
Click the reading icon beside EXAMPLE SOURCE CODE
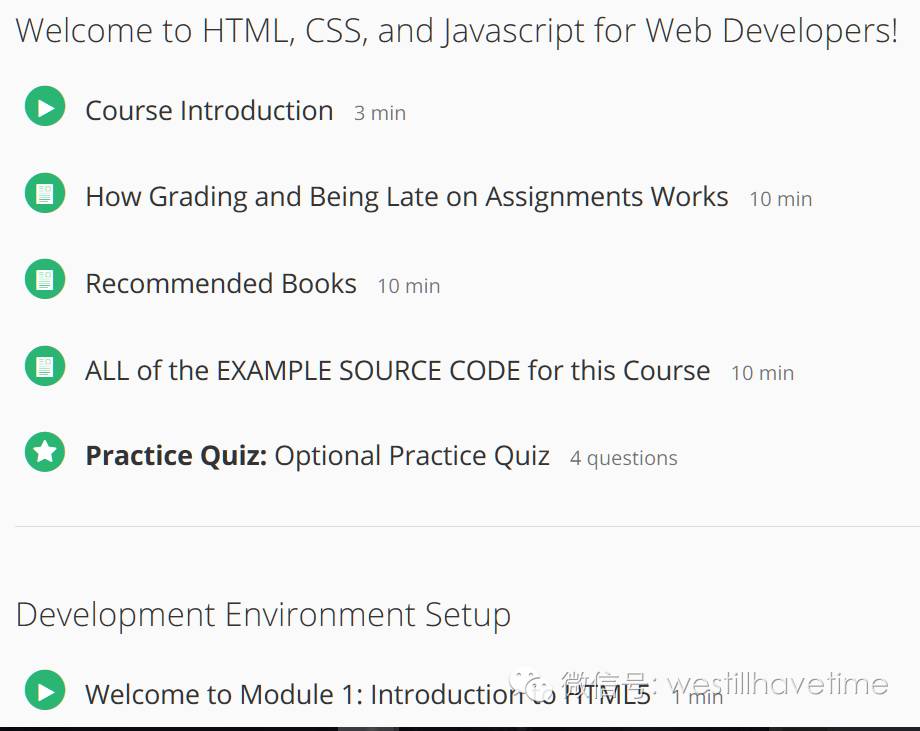coord(45,366)
